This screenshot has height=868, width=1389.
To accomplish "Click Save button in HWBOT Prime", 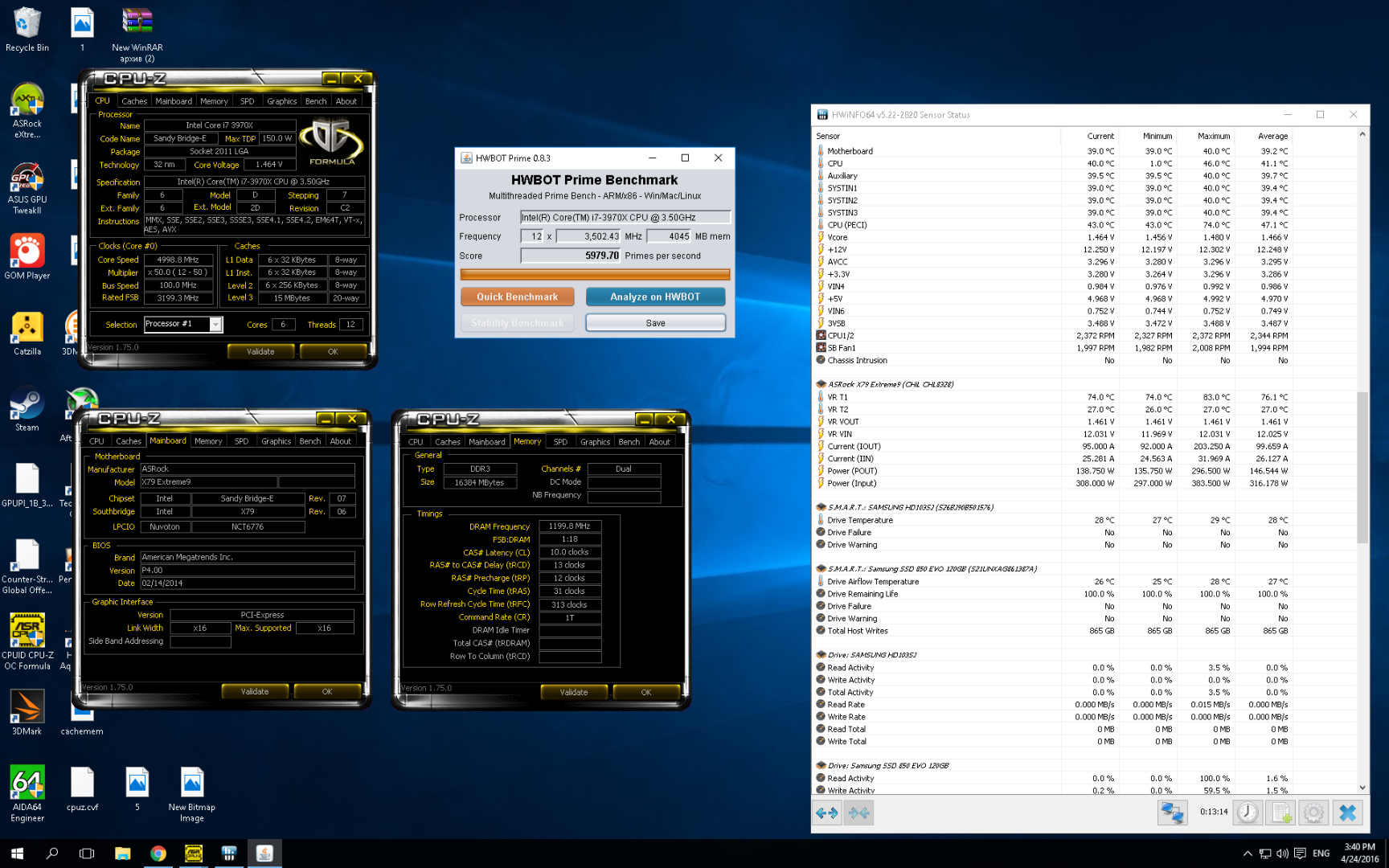I will point(655,323).
